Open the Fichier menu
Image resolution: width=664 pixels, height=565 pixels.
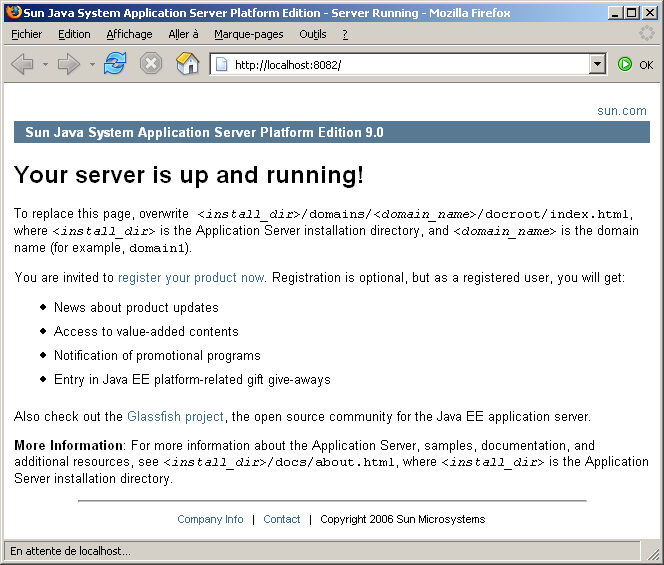(x=26, y=34)
